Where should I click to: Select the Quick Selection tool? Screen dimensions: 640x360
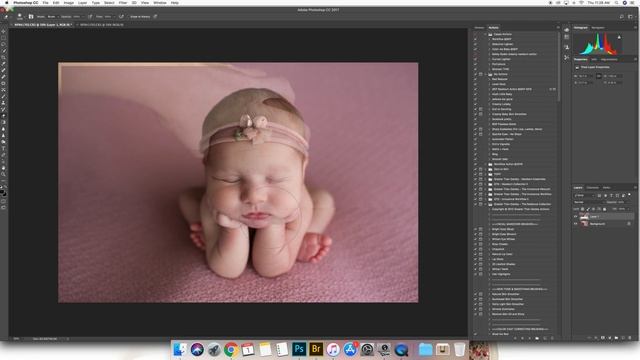pyautogui.click(x=4, y=51)
